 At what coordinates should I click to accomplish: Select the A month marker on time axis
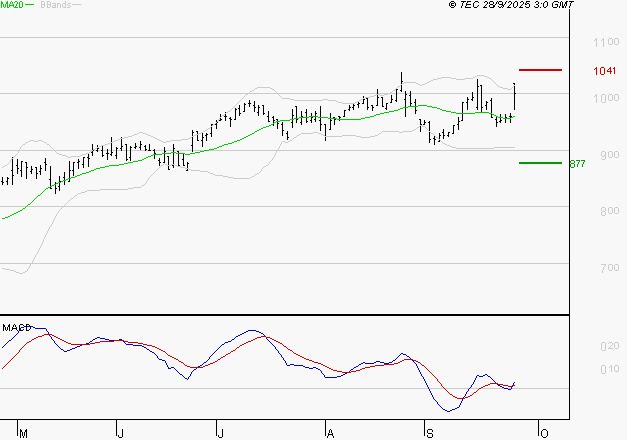329,433
